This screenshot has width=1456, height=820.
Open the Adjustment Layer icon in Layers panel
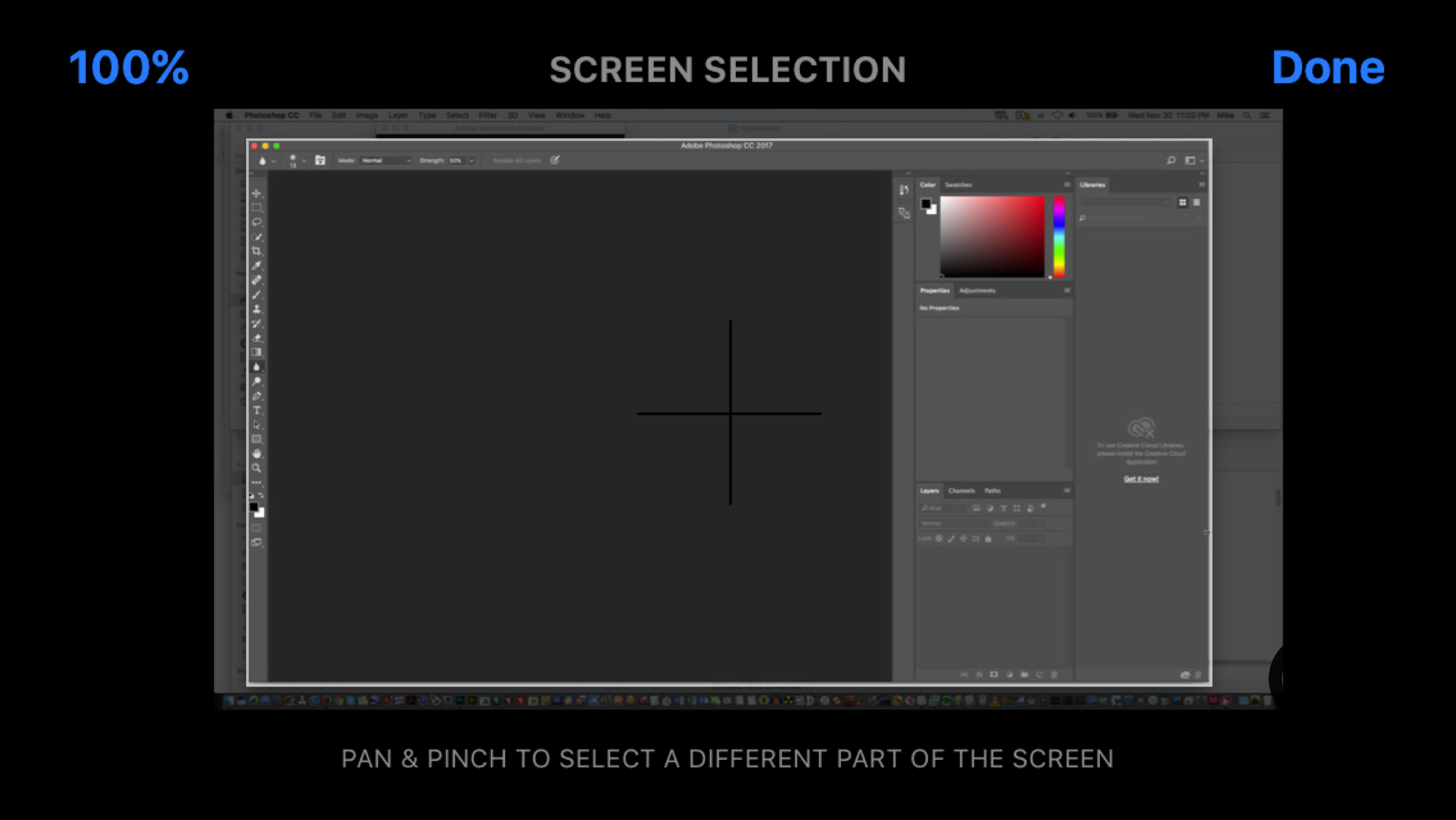tap(1009, 674)
